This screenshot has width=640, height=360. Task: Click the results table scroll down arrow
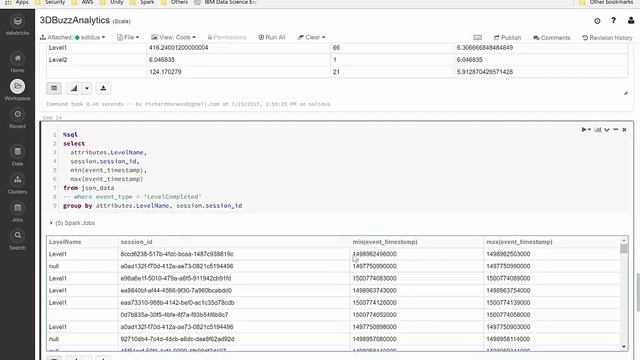(x=624, y=347)
